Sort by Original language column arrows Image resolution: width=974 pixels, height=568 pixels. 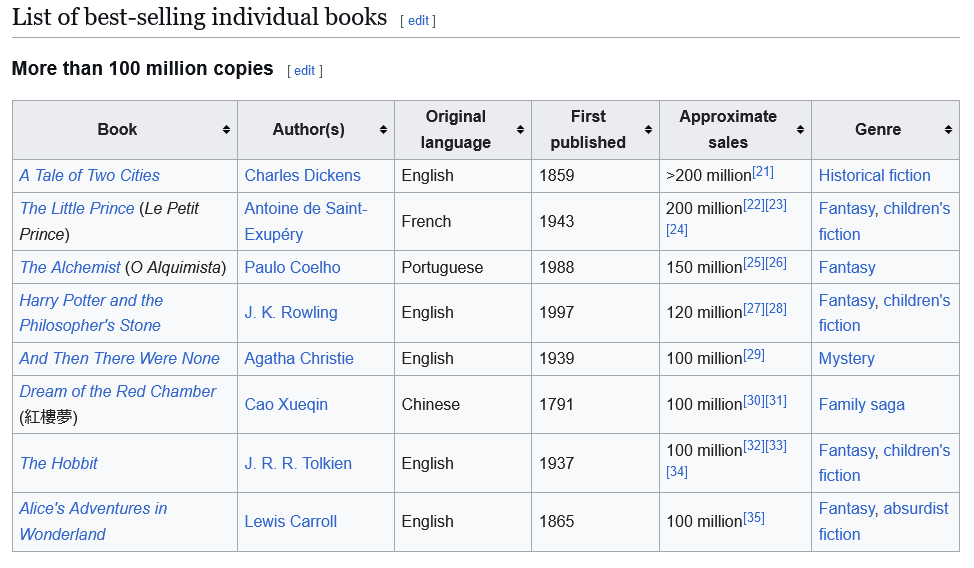[520, 130]
